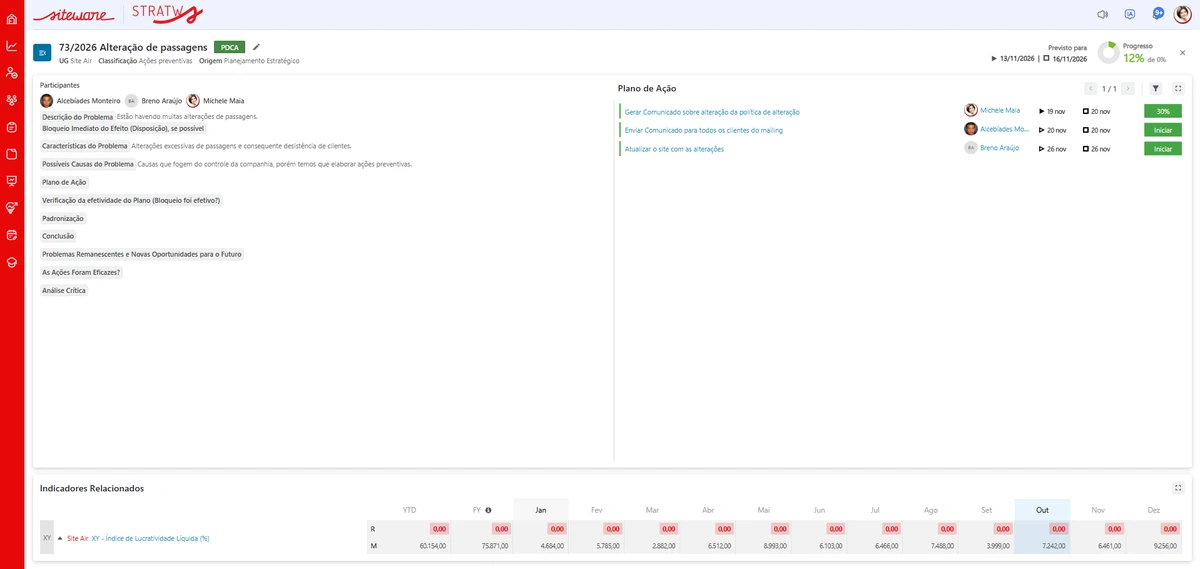Open the person settings icon in sidebar
1200x569 pixels.
coord(12,73)
